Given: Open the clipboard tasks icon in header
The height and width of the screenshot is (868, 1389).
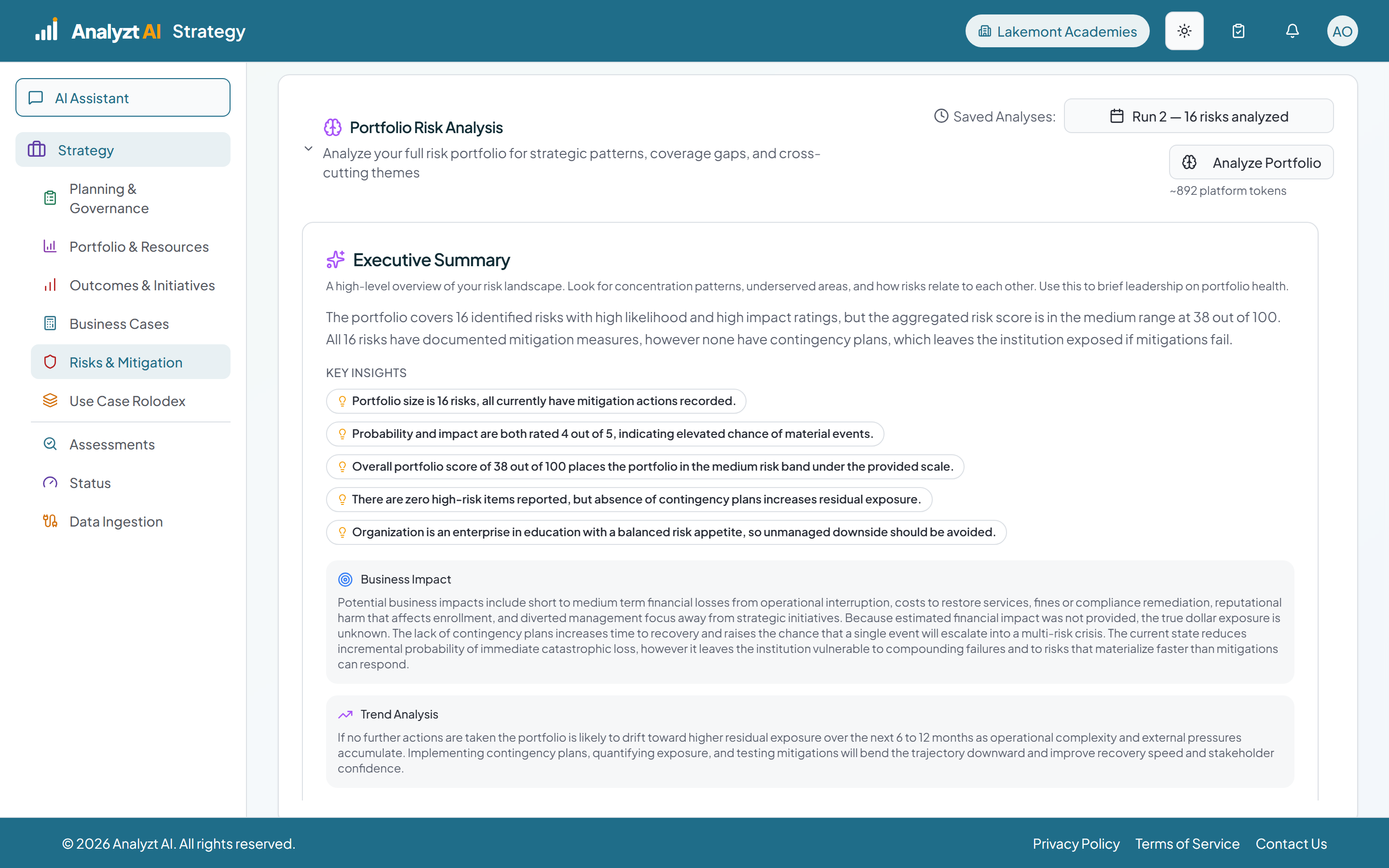Looking at the screenshot, I should [x=1238, y=31].
